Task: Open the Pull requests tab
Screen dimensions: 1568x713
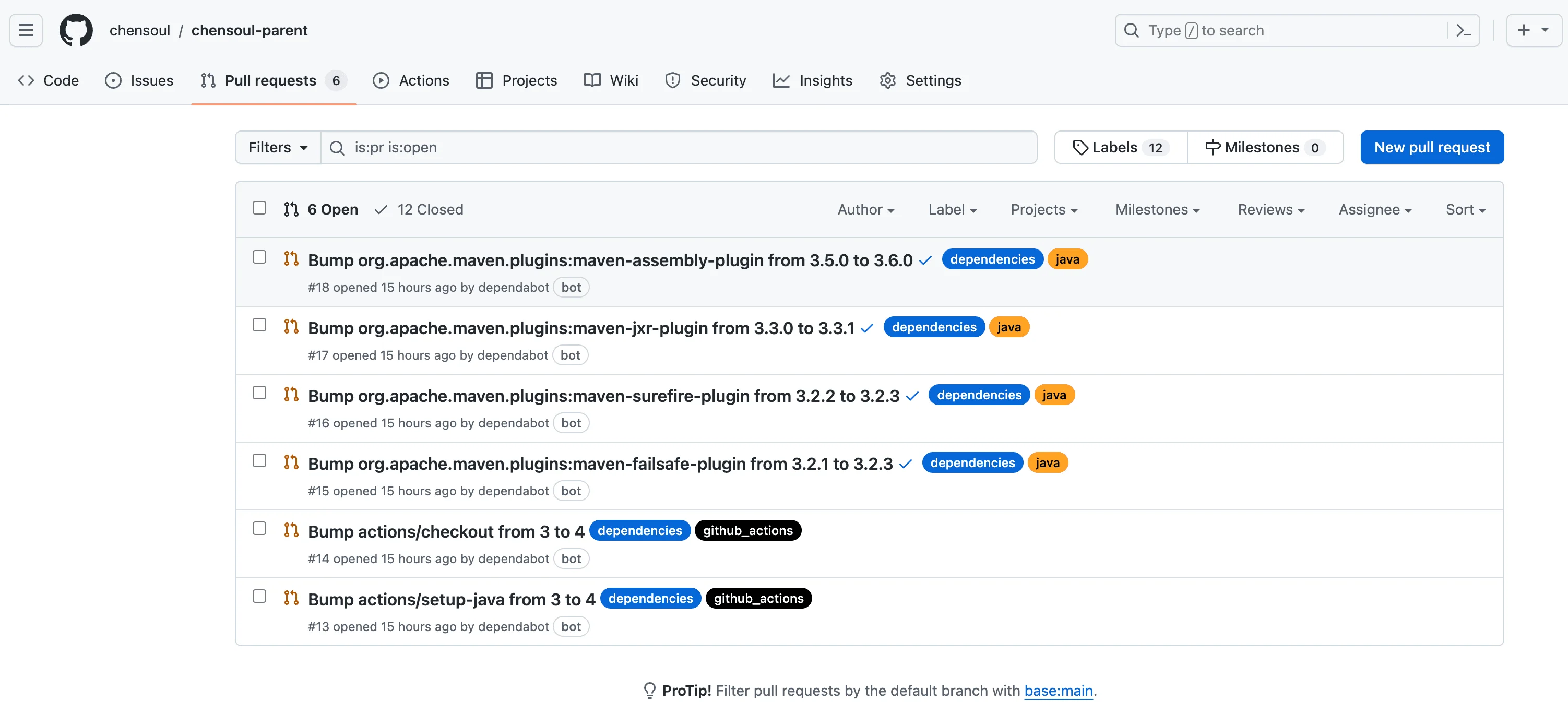Action: point(274,80)
